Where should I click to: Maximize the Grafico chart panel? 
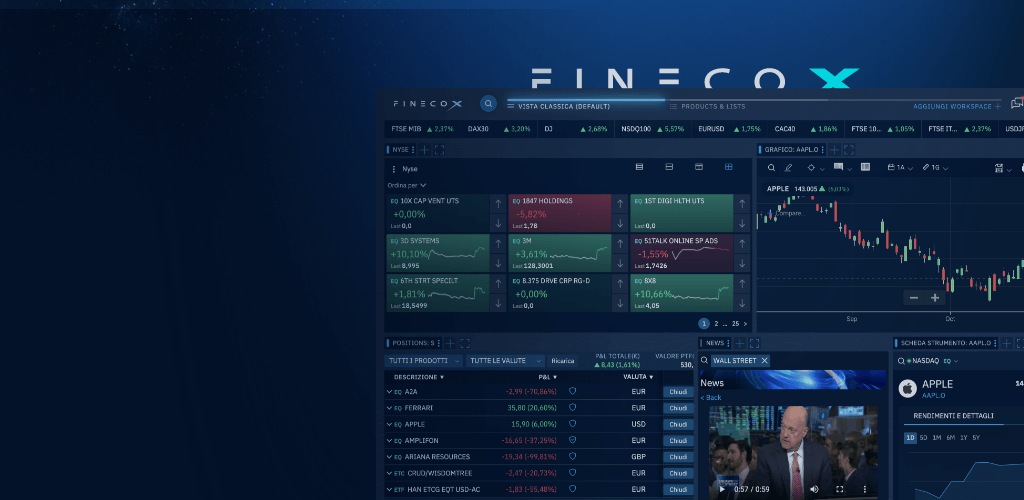point(849,150)
